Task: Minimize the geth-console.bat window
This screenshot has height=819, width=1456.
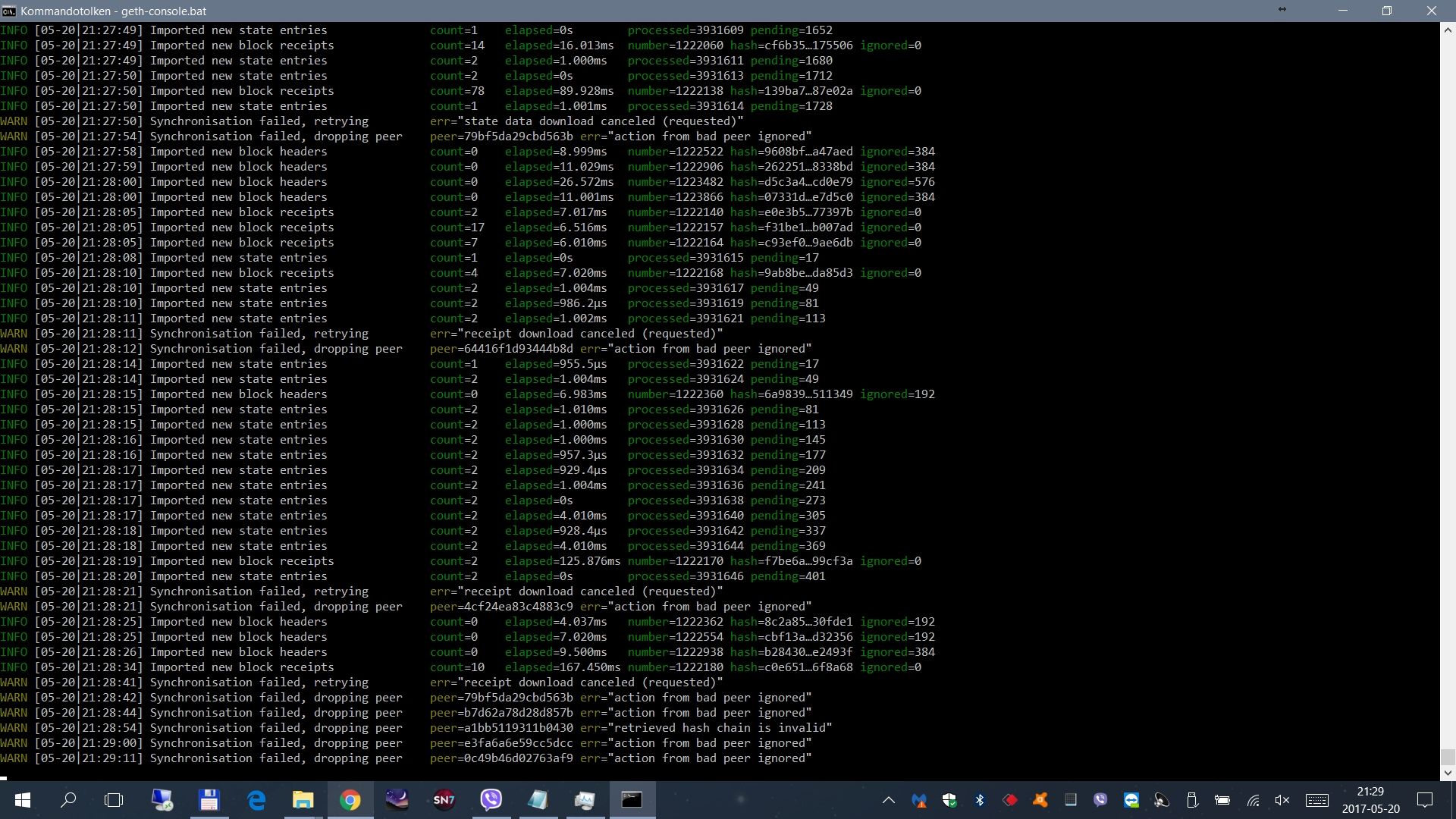Action: tap(1343, 11)
